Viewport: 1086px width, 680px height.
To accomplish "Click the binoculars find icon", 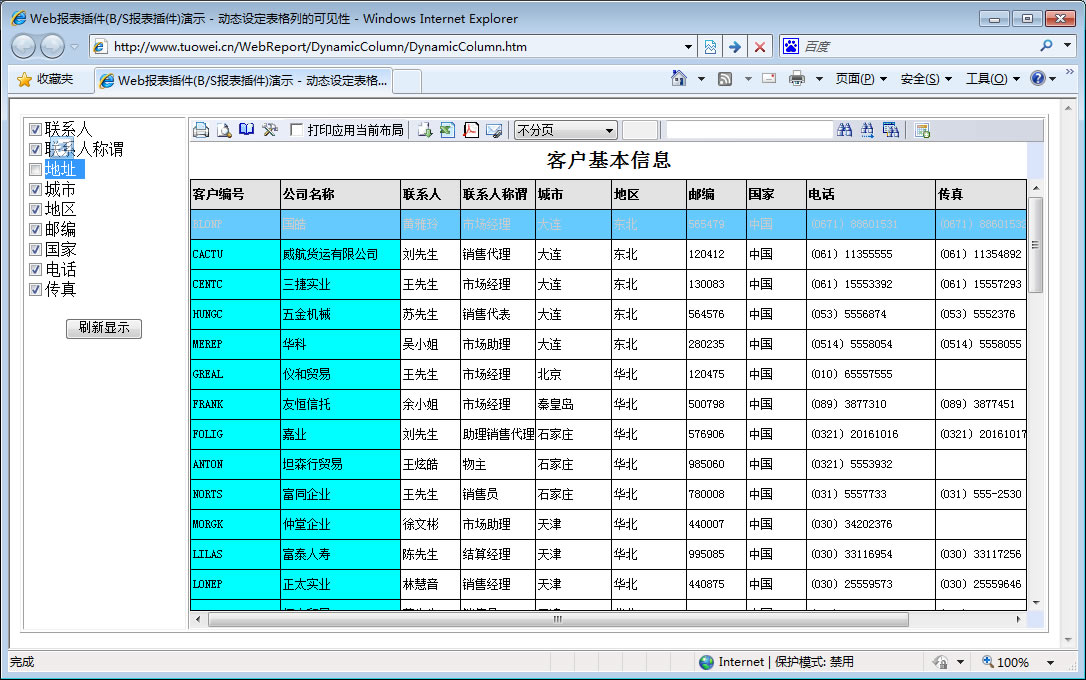I will [x=845, y=130].
